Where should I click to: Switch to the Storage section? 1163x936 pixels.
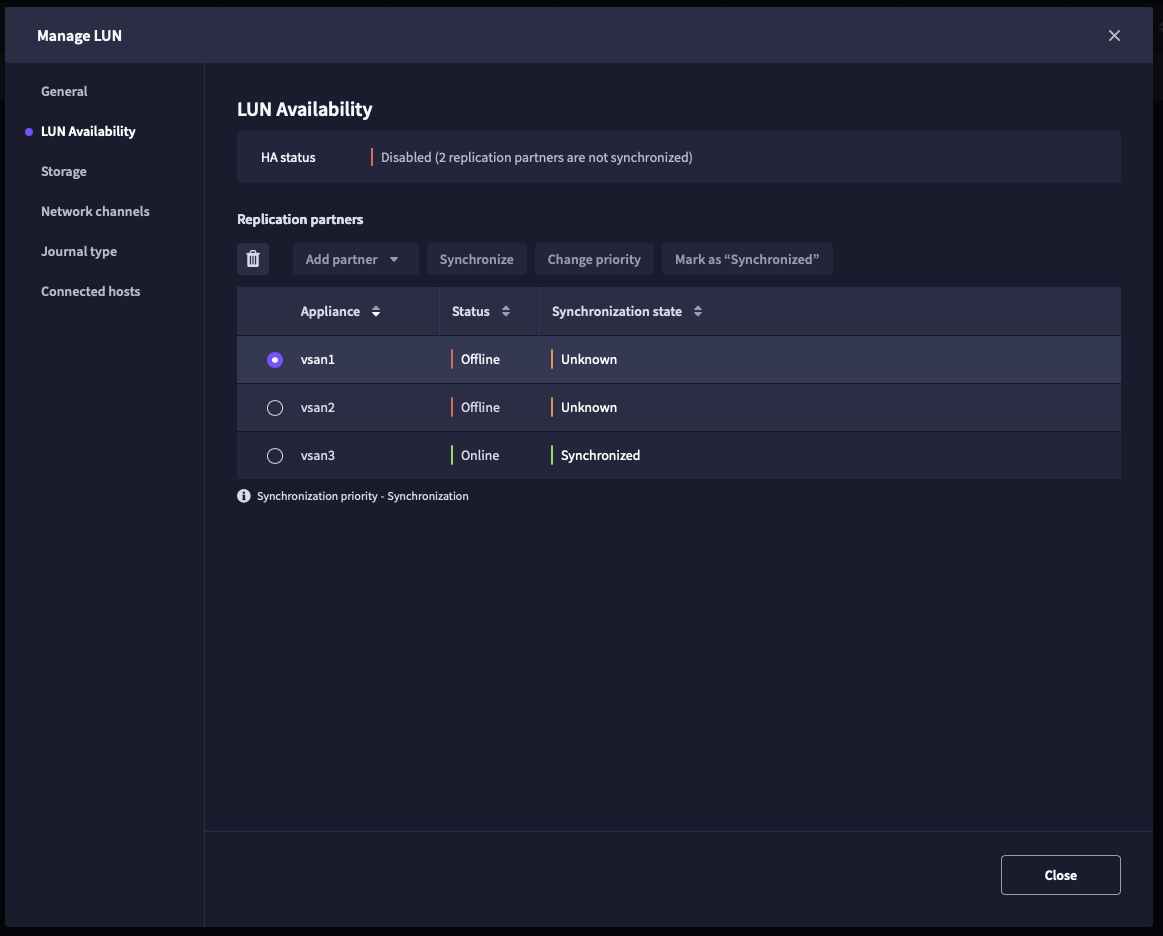[64, 171]
